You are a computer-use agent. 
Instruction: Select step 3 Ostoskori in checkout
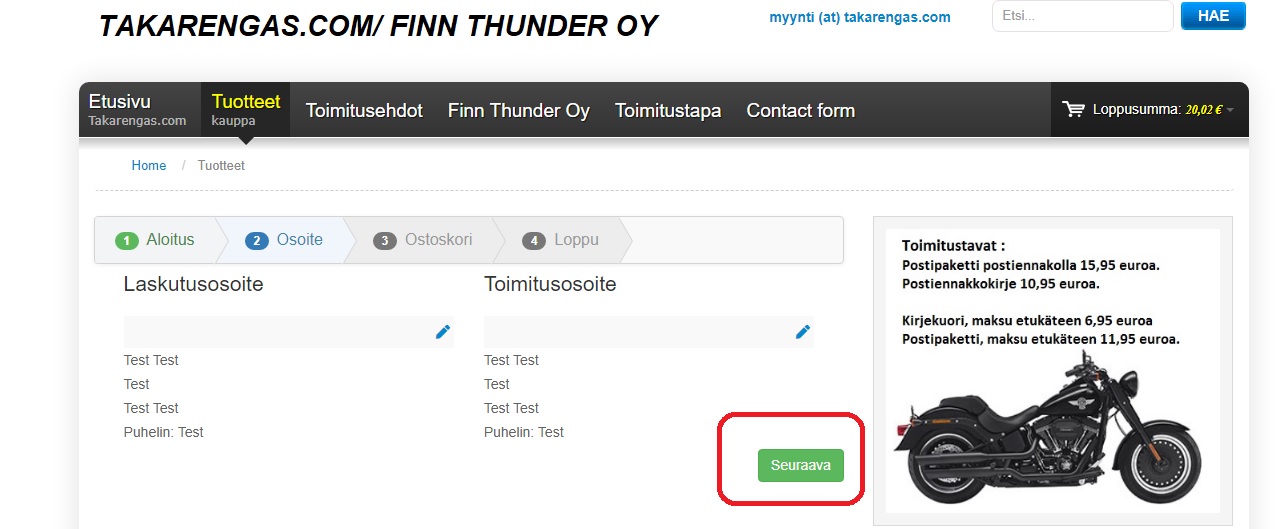[423, 240]
